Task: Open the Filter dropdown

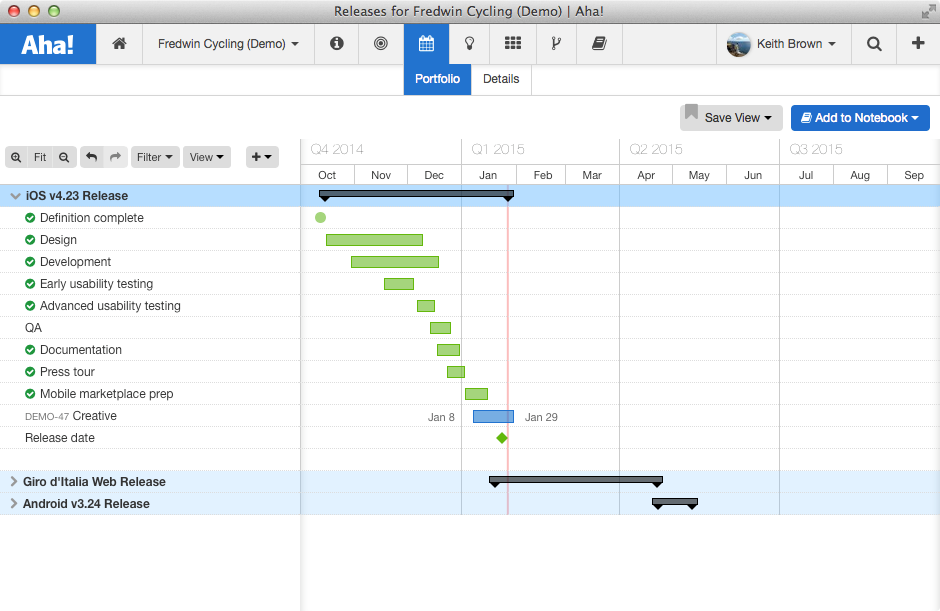Action: point(155,157)
